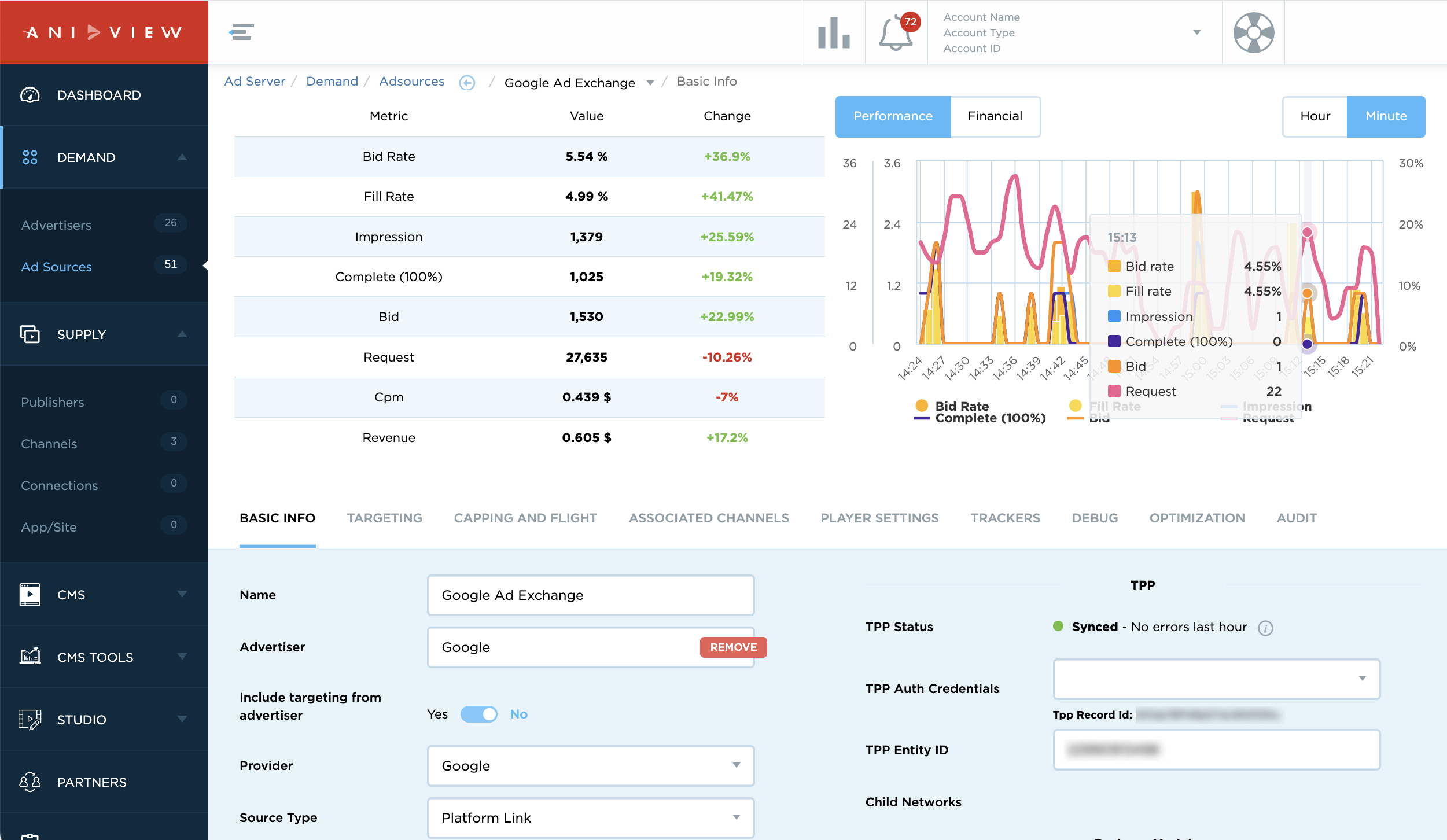Open the bar chart reports icon
Screen dimensions: 1447x840
[x=833, y=32]
